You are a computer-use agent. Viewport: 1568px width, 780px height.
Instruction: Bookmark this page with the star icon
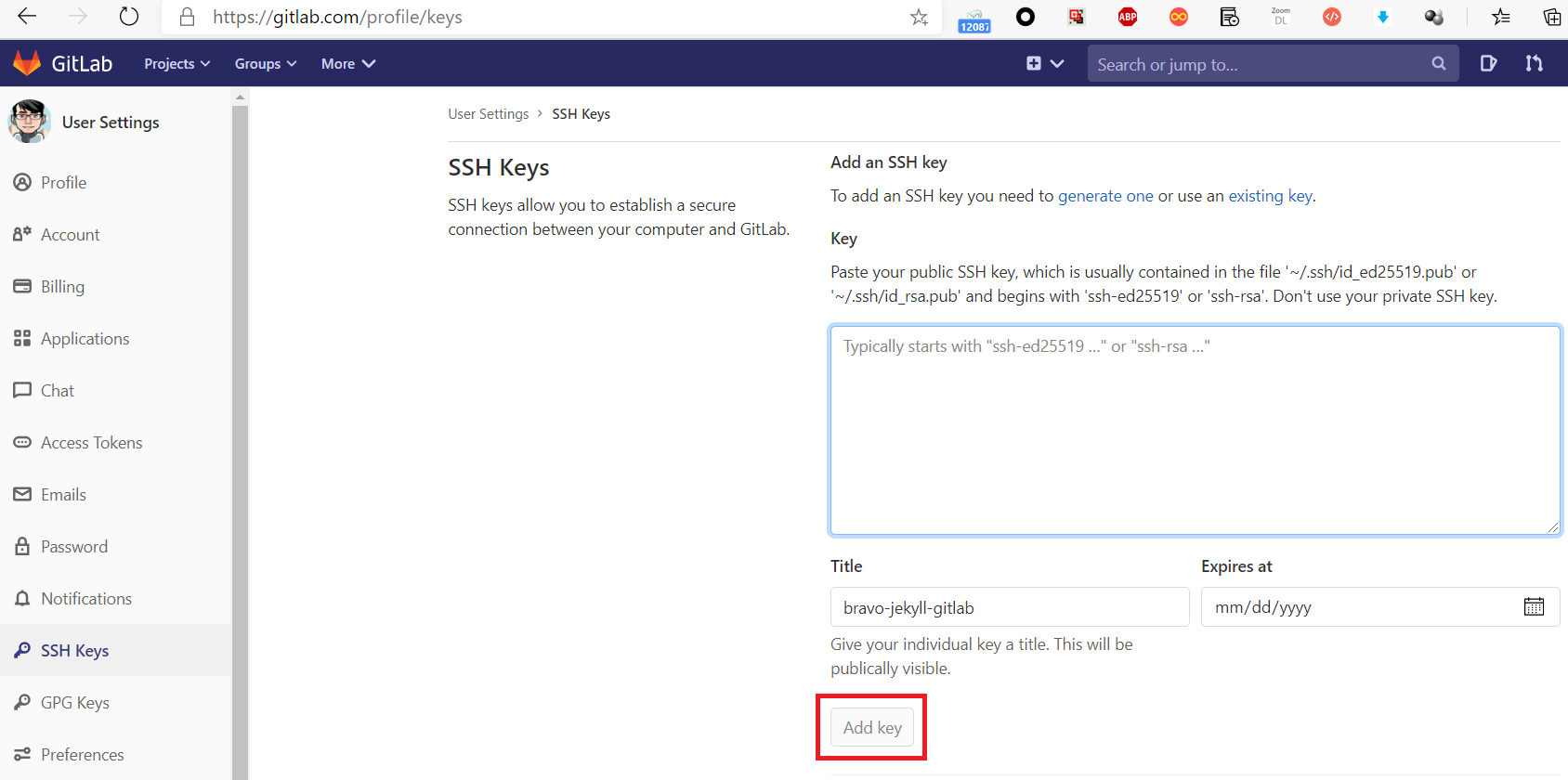(x=919, y=17)
